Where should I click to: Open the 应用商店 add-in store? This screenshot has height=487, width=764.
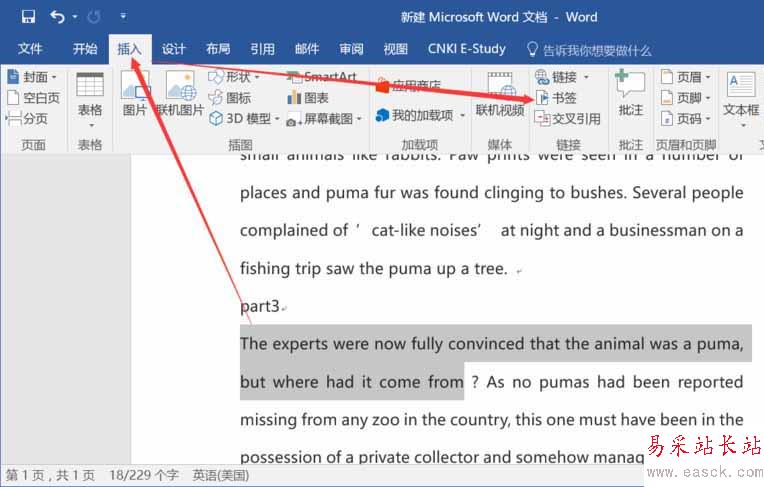pyautogui.click(x=408, y=87)
